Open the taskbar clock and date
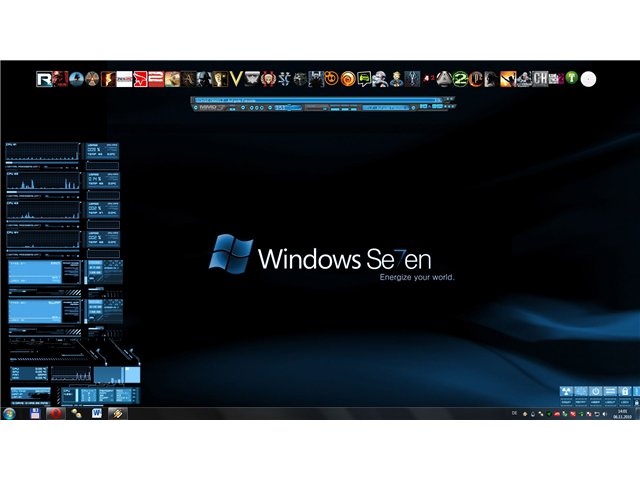640x480 pixels. pos(622,414)
